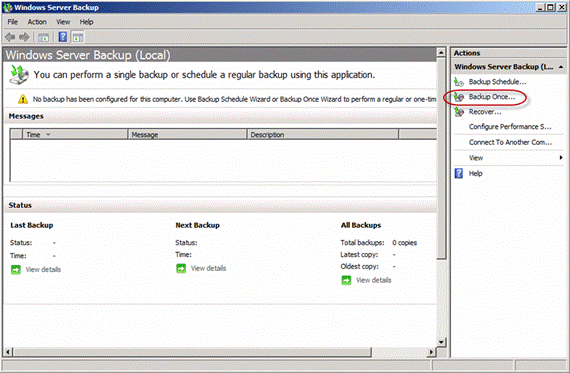Viewport: 570px width, 373px height.
Task: Minimize the Windows Server Backup window
Action: [x=541, y=7]
